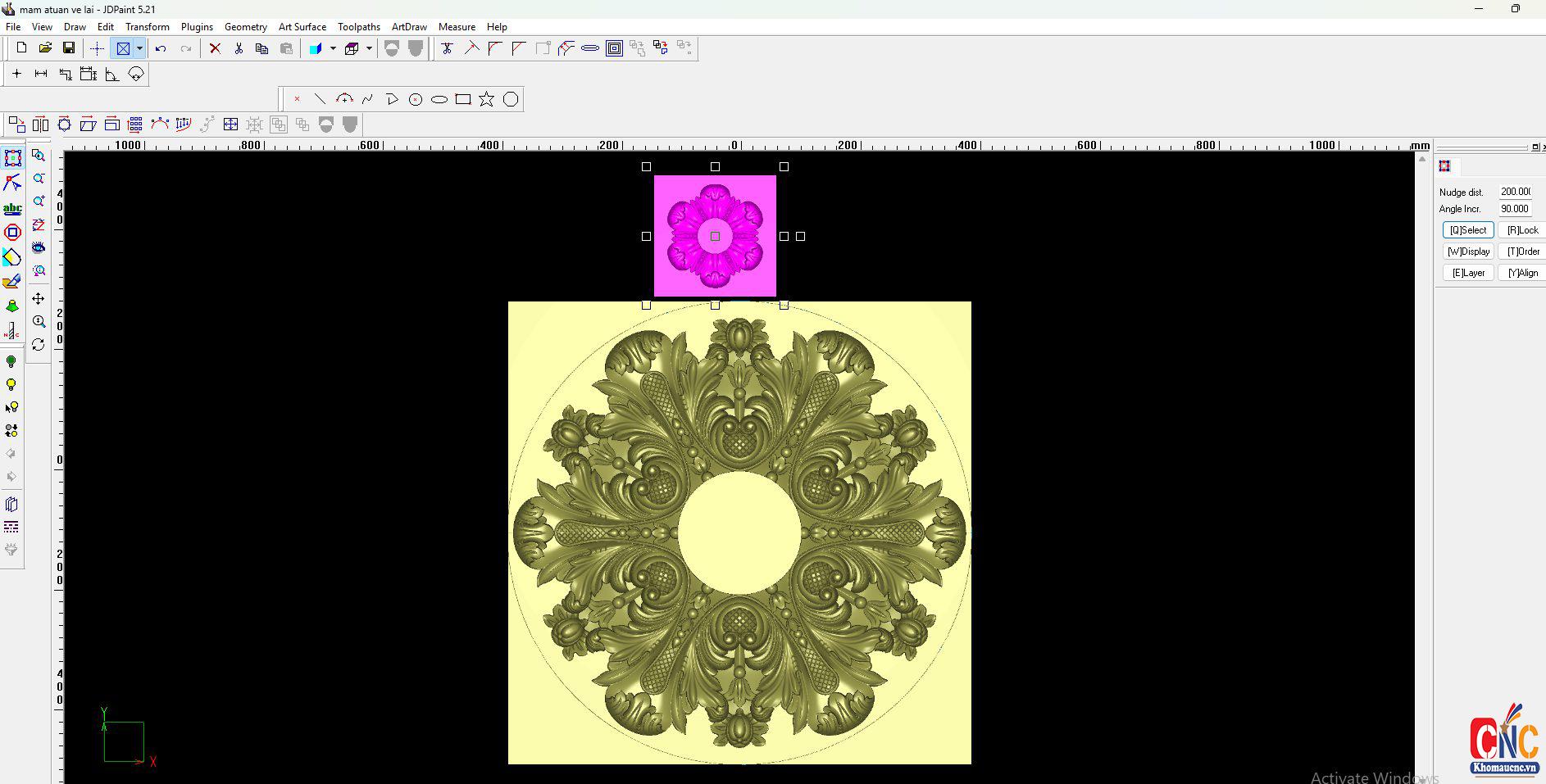This screenshot has height=784, width=1546.
Task: Toggle the green light bulb icon
Action: (11, 361)
